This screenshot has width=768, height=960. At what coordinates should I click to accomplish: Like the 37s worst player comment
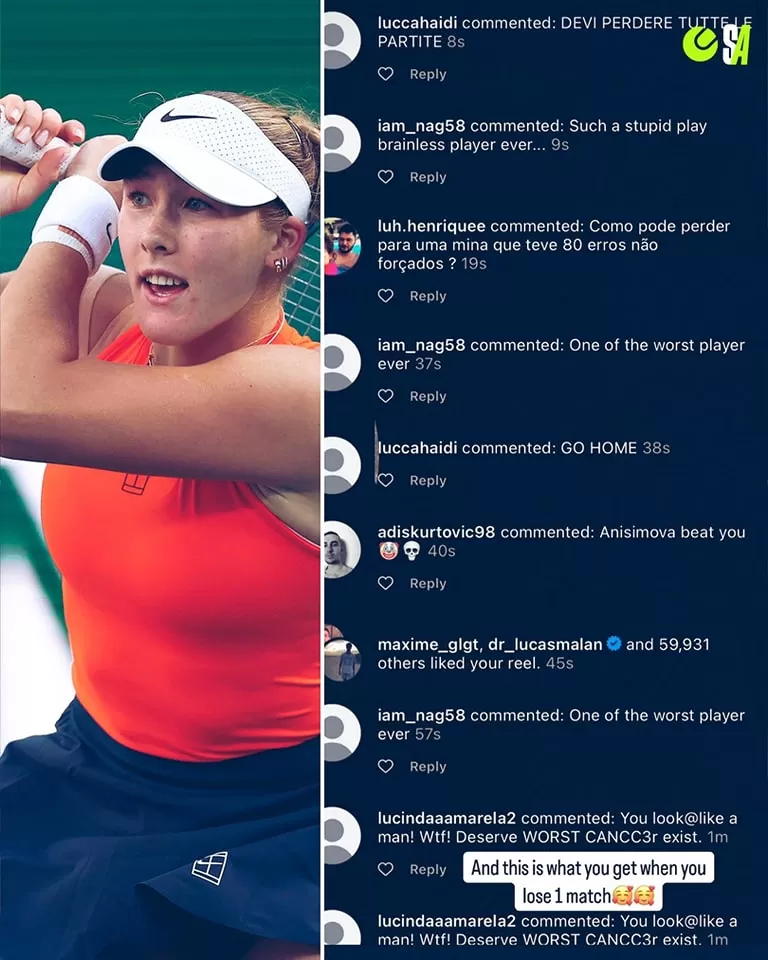(385, 396)
